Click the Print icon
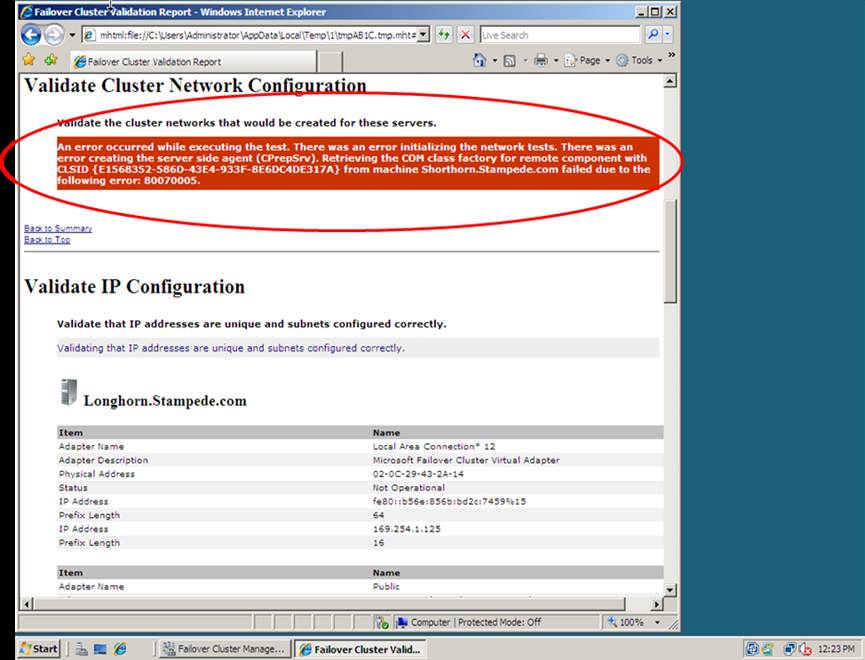This screenshot has width=865, height=660. click(541, 60)
